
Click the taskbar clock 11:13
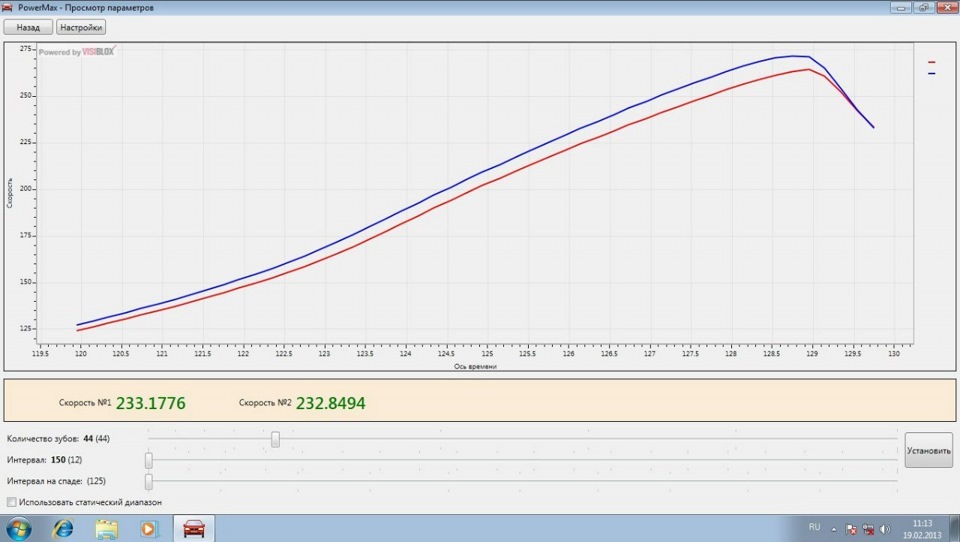(x=922, y=524)
